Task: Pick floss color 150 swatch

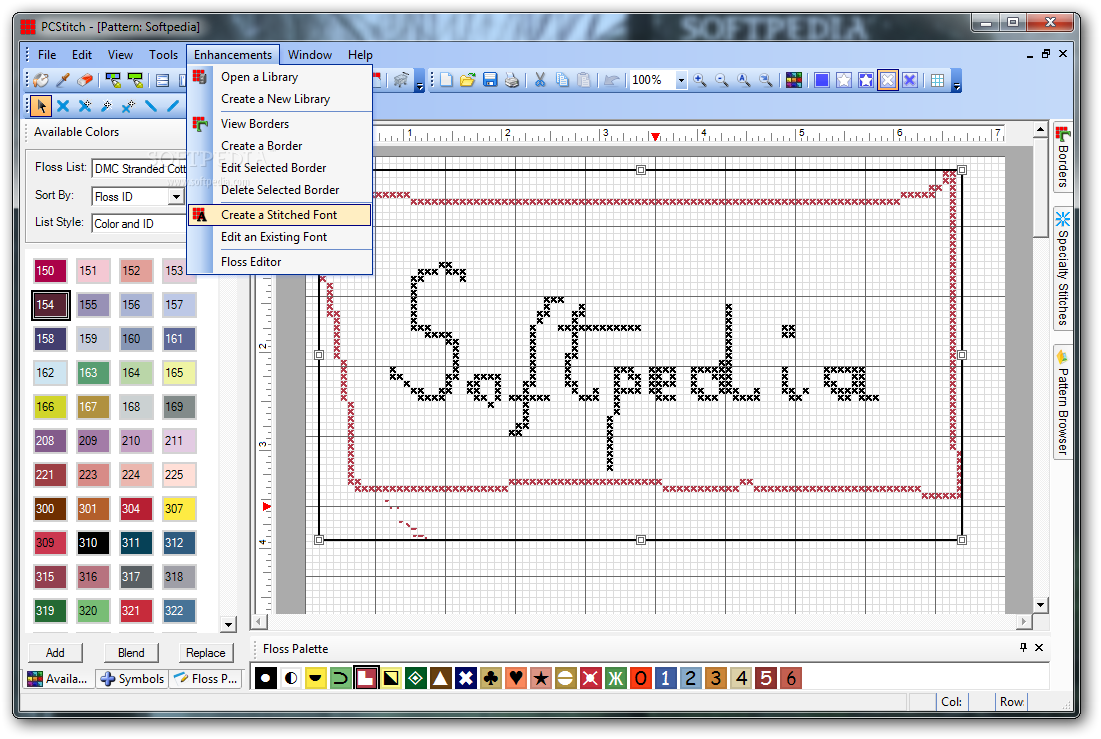Action: (x=51, y=270)
